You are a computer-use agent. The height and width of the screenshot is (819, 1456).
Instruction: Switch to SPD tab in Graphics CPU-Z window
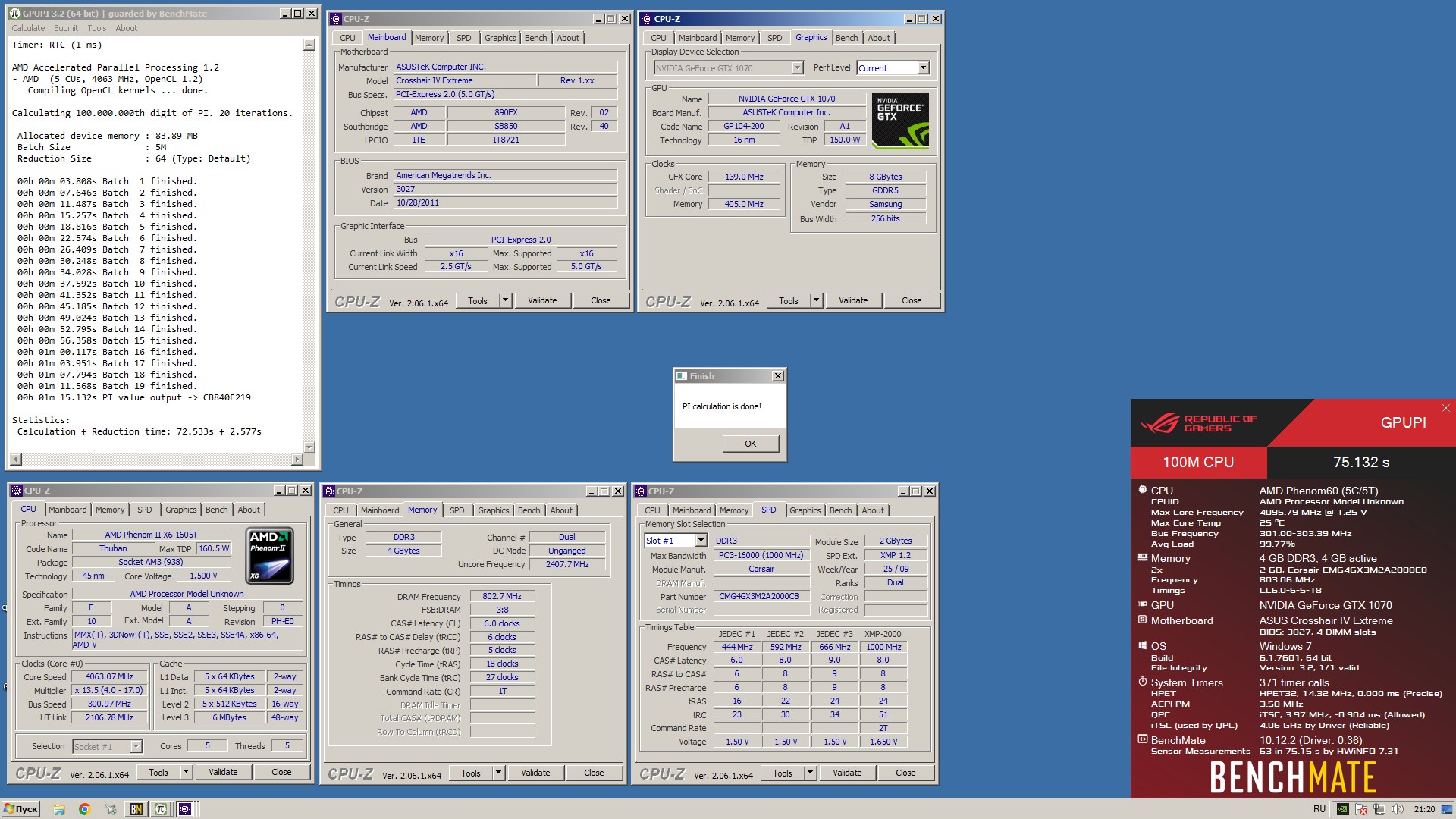(774, 38)
